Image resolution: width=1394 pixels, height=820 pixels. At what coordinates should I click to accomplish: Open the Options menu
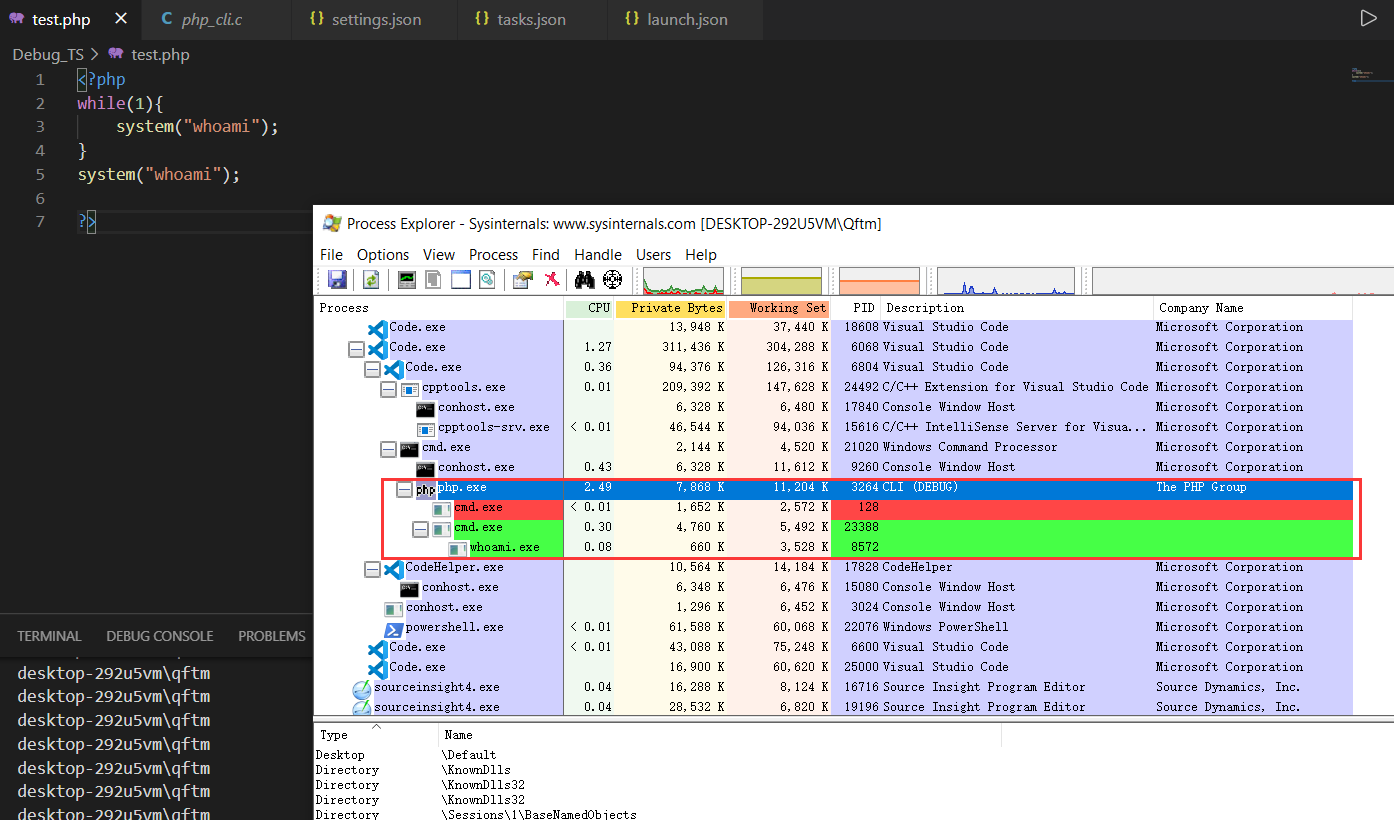tap(383, 255)
